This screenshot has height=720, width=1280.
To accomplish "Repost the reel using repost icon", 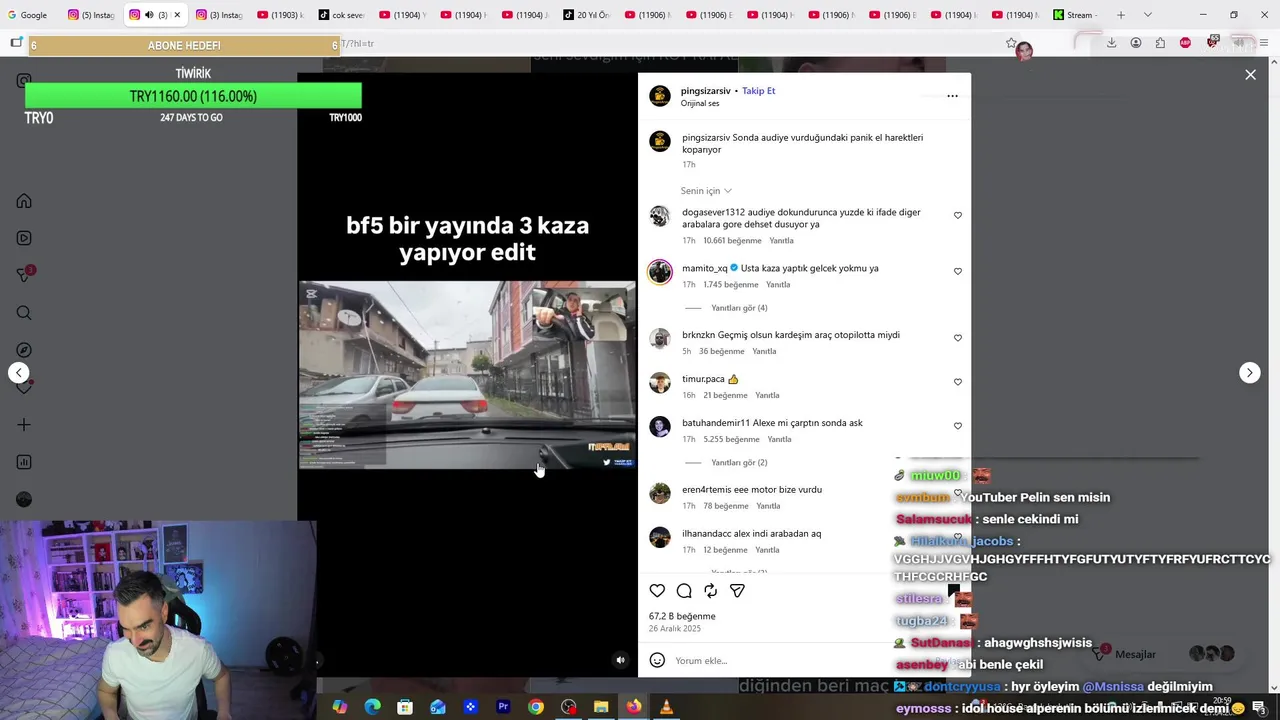I will point(710,591).
